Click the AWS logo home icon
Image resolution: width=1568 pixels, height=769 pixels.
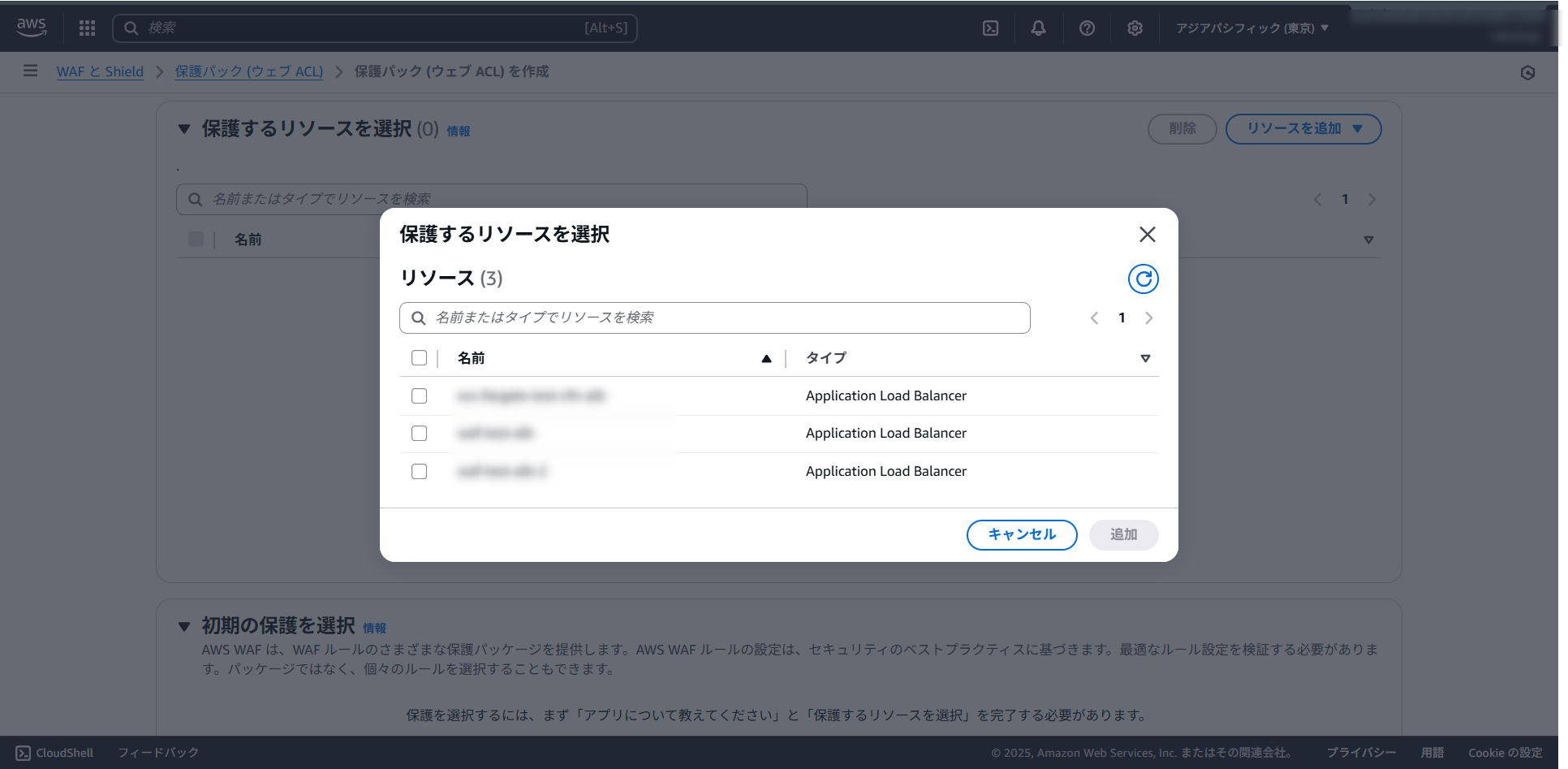32,28
